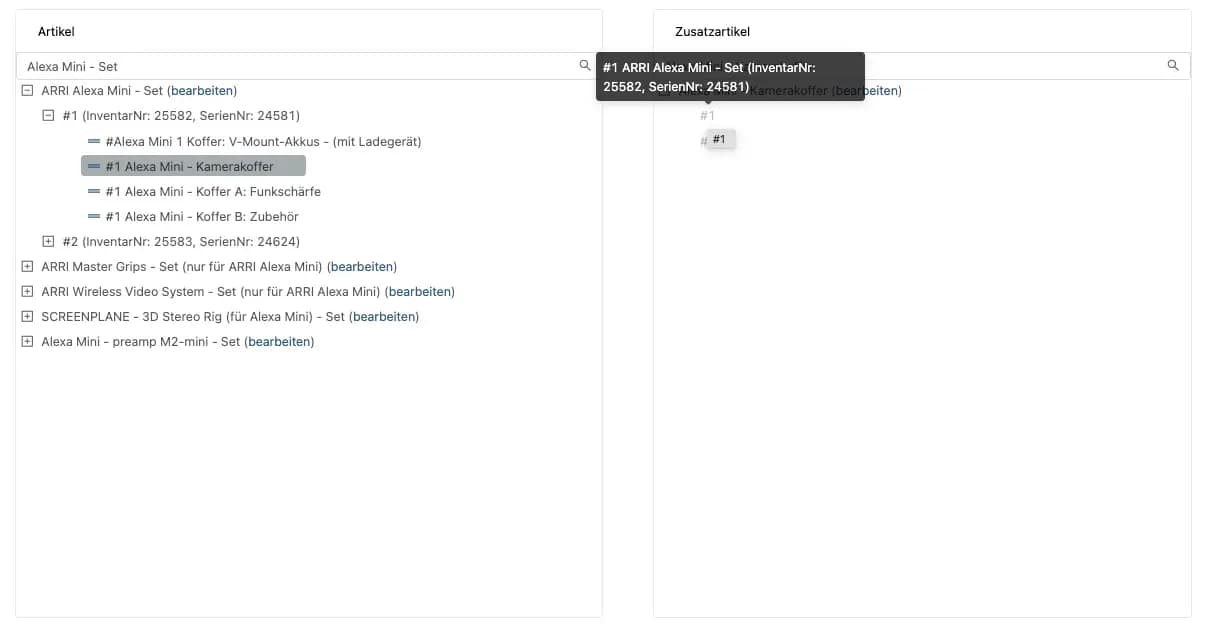The image size is (1206, 627).
Task: Open bearbeiten link for ARRI Wireless Video System
Action: point(420,292)
